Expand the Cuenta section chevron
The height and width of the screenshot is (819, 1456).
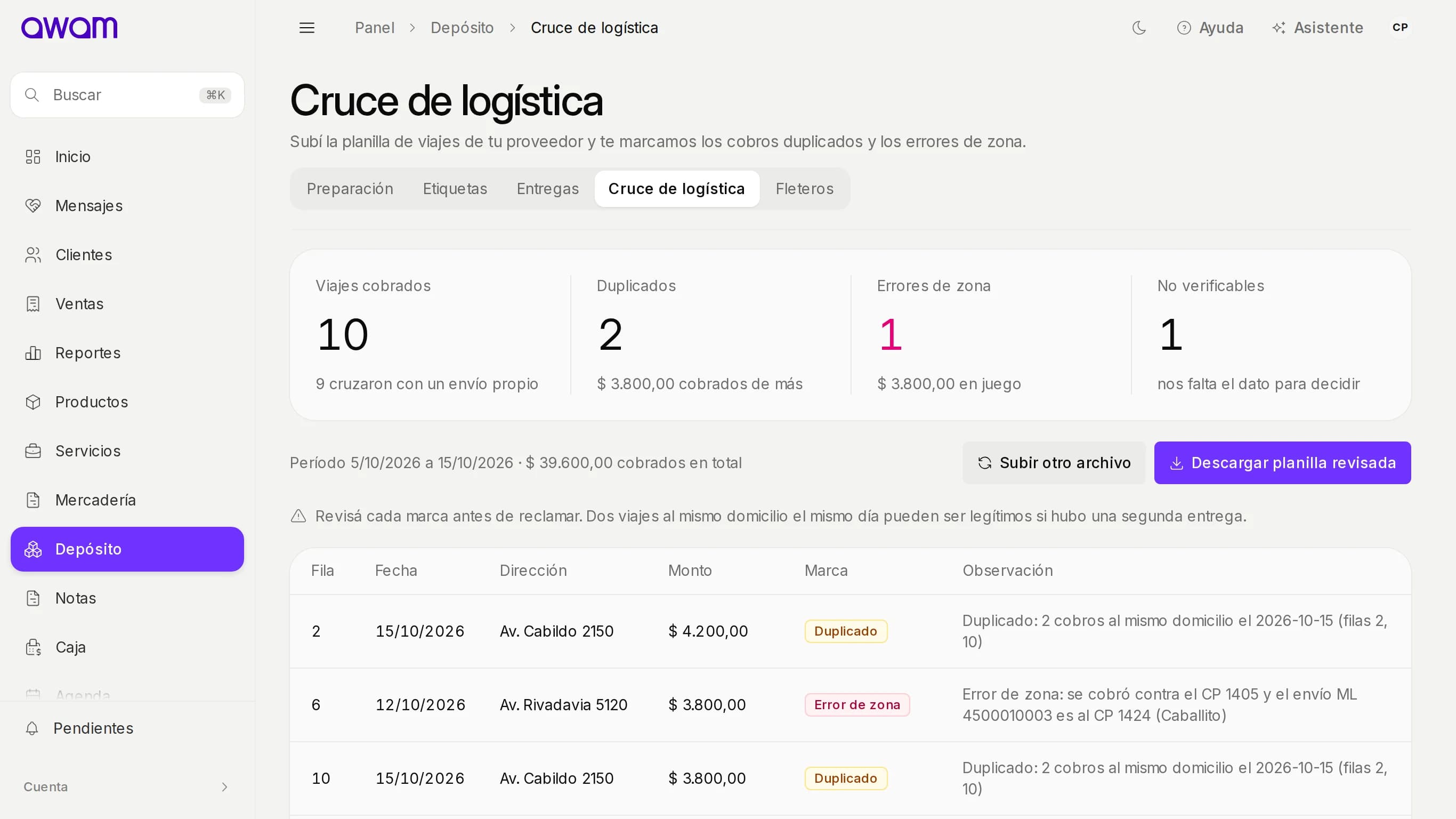click(x=224, y=788)
